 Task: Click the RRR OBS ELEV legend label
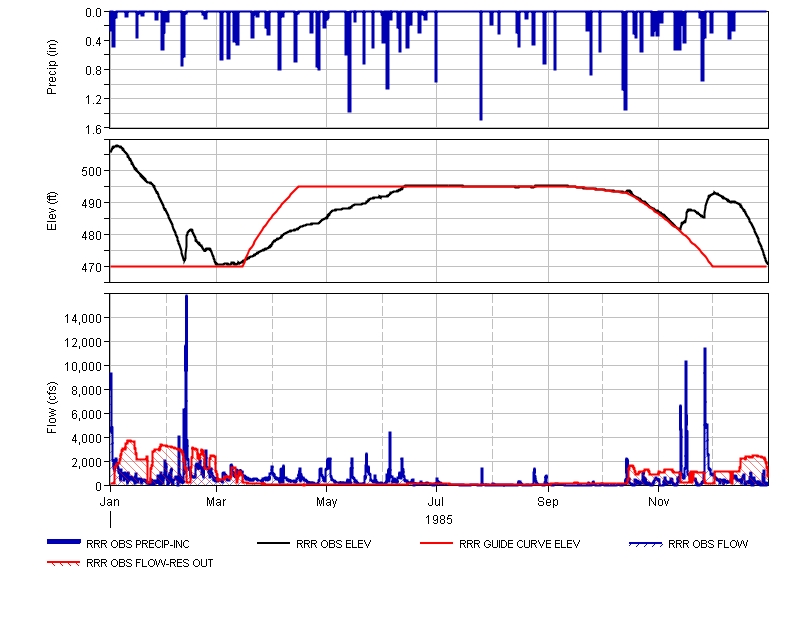(x=334, y=544)
